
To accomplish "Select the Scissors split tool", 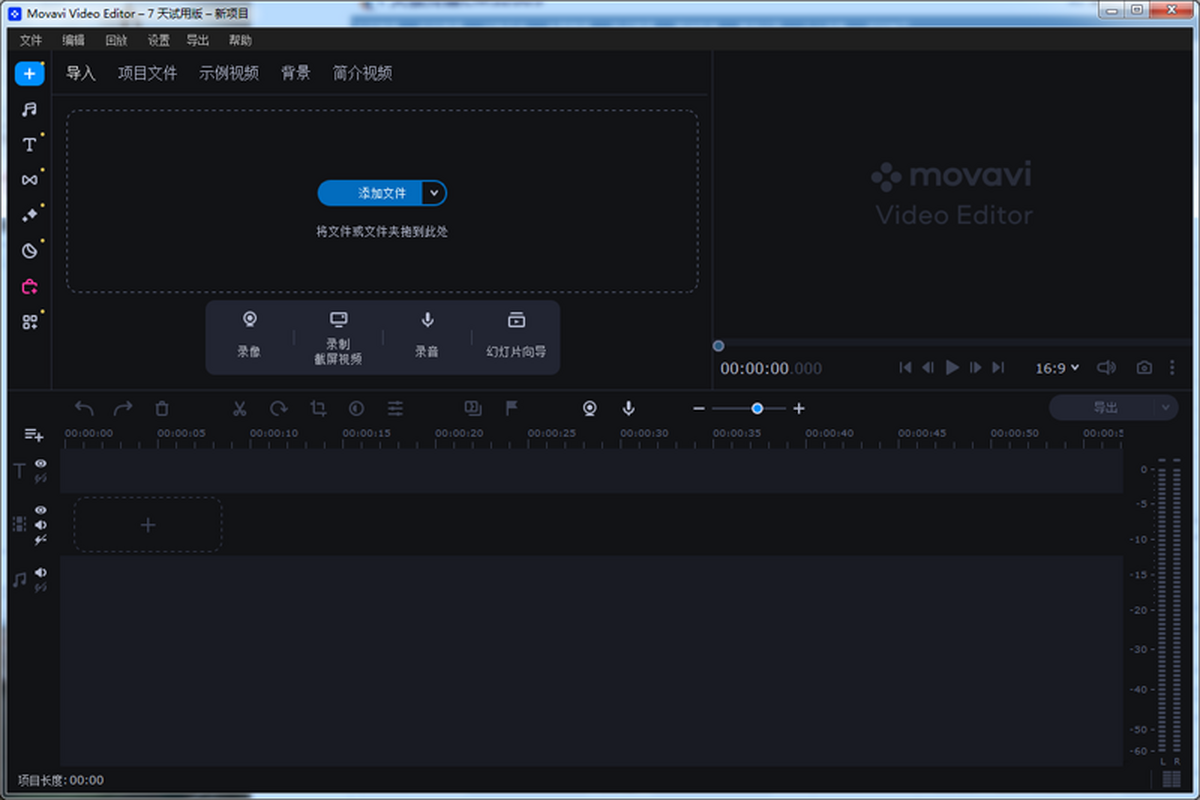I will 239,408.
